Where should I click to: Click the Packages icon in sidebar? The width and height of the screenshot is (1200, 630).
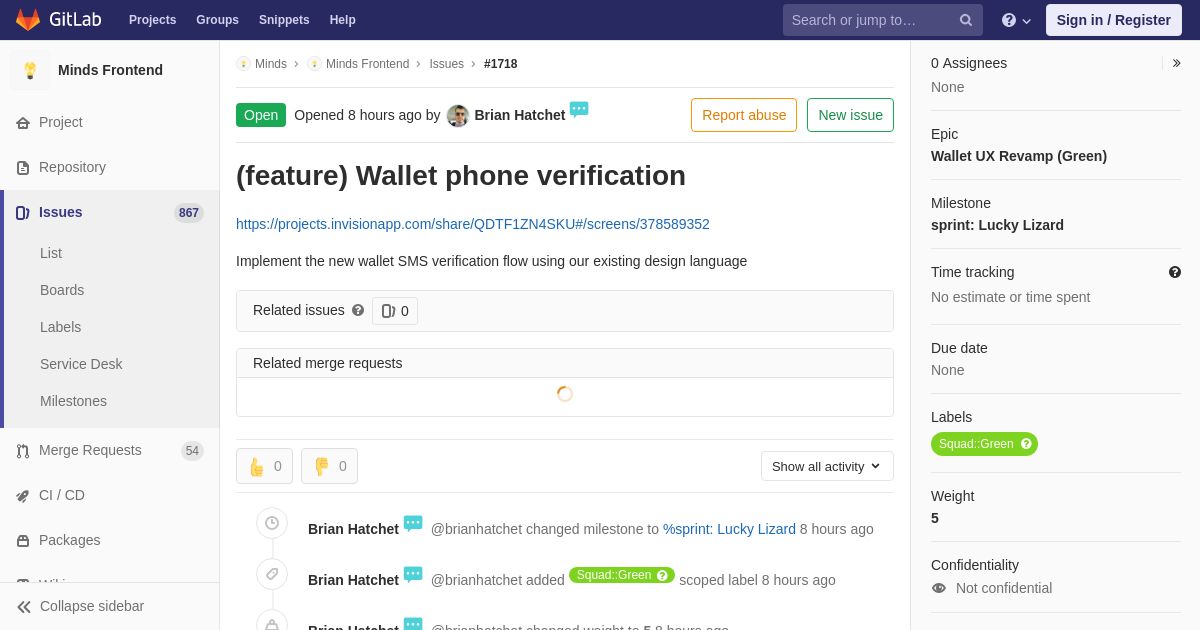[23, 541]
